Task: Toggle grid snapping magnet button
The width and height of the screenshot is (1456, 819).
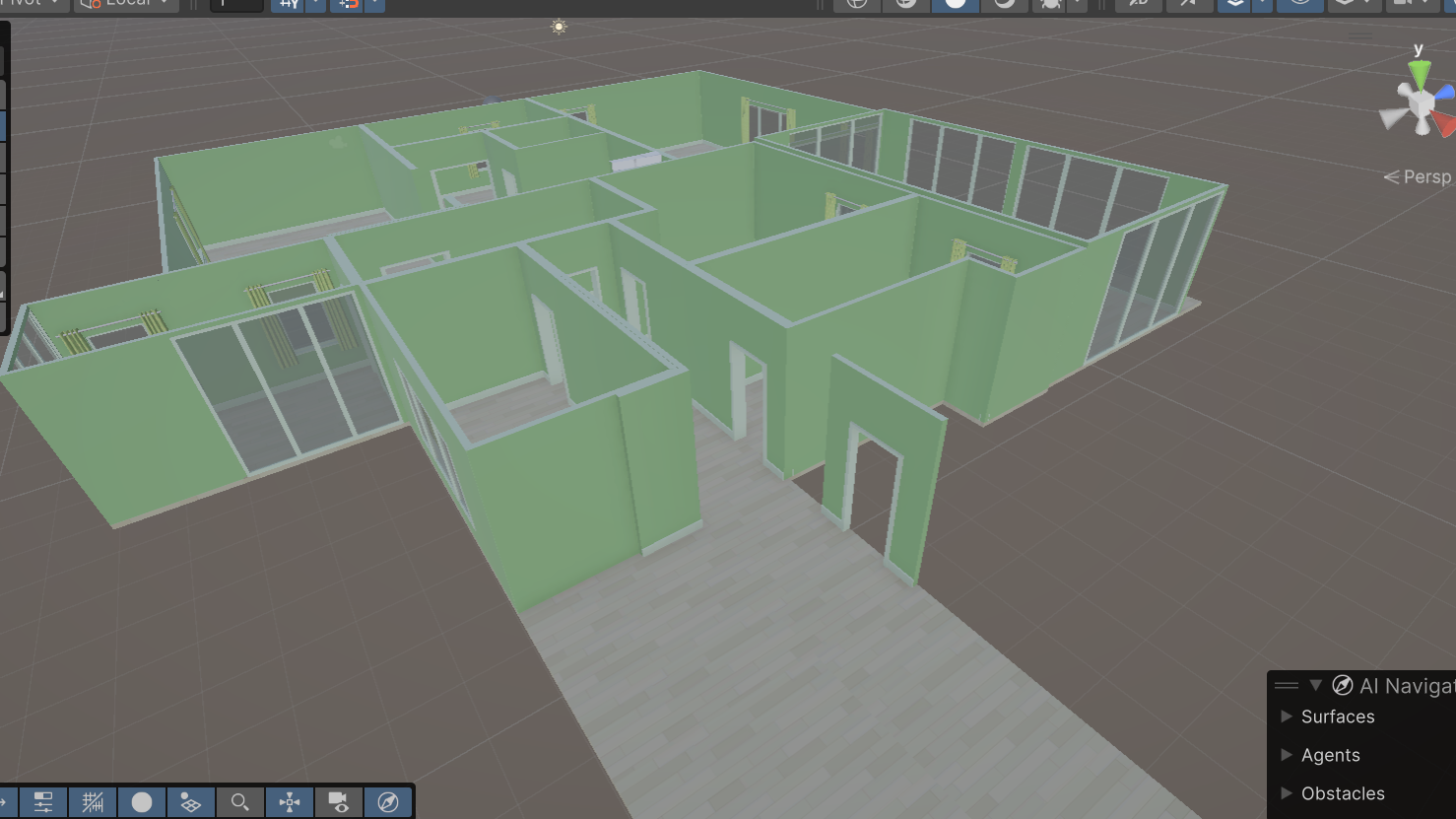Action: (348, 4)
